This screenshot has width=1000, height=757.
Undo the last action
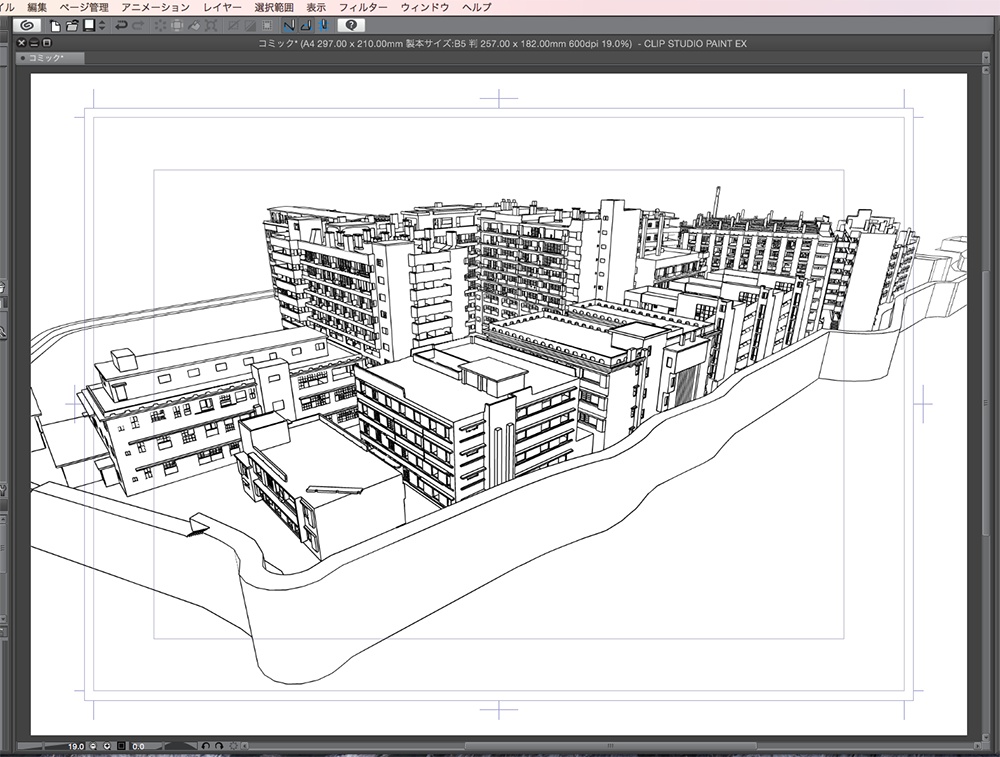coord(121,24)
